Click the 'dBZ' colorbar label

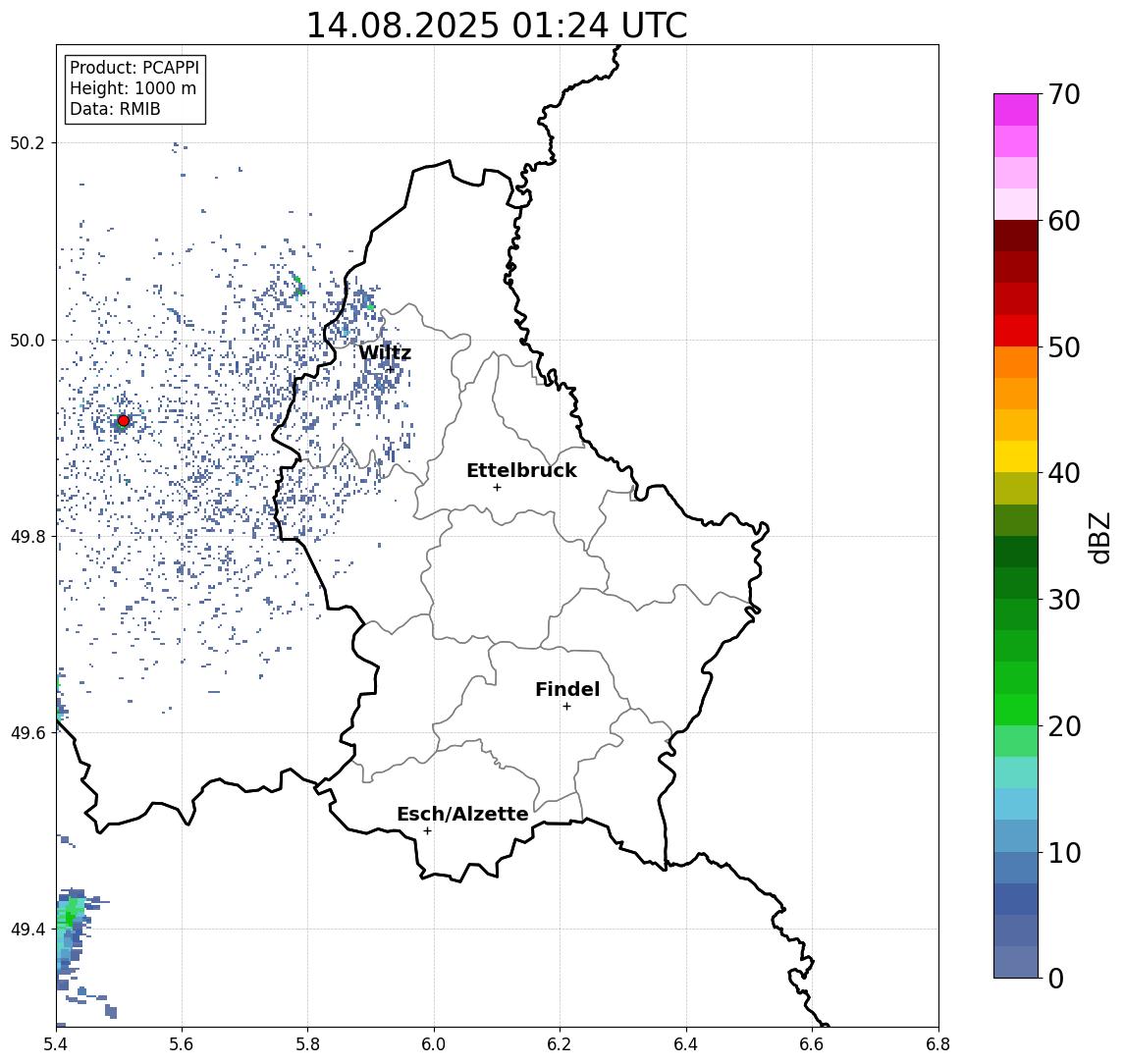click(1098, 538)
